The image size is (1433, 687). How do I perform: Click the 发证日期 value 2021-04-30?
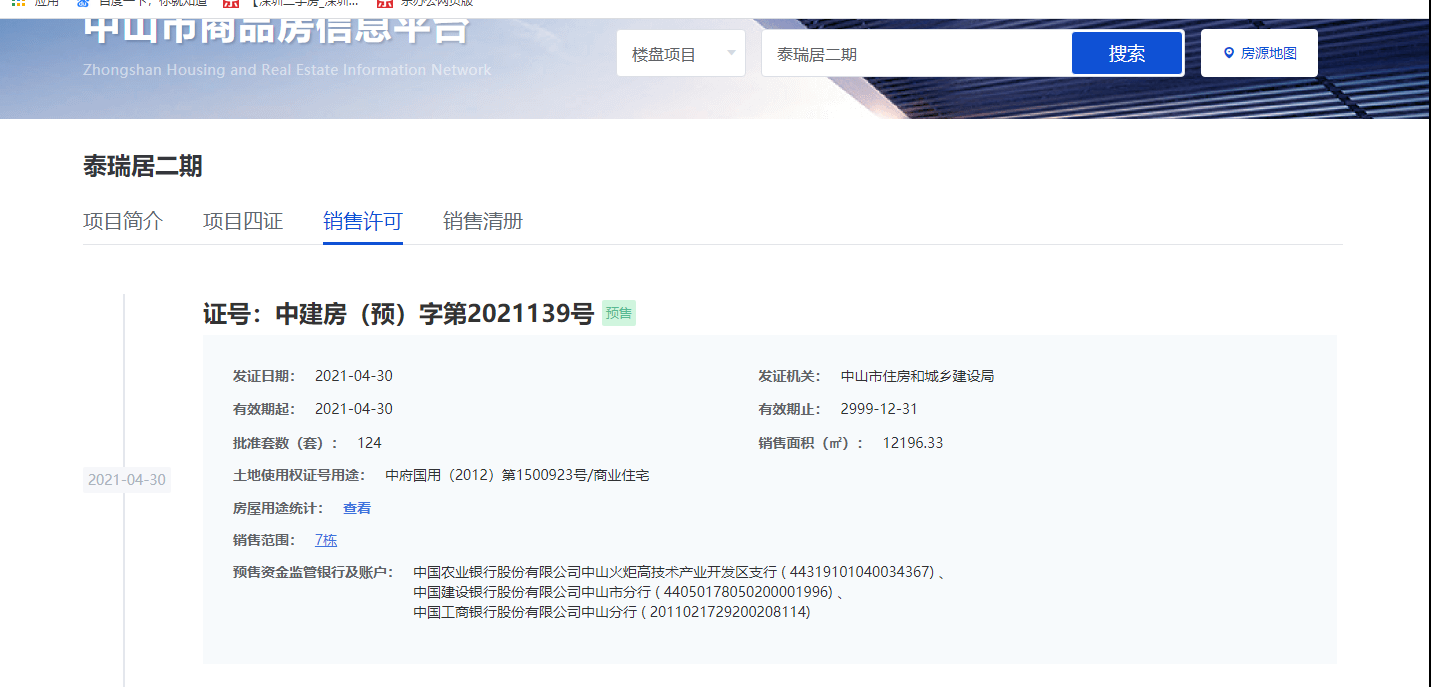coord(354,376)
